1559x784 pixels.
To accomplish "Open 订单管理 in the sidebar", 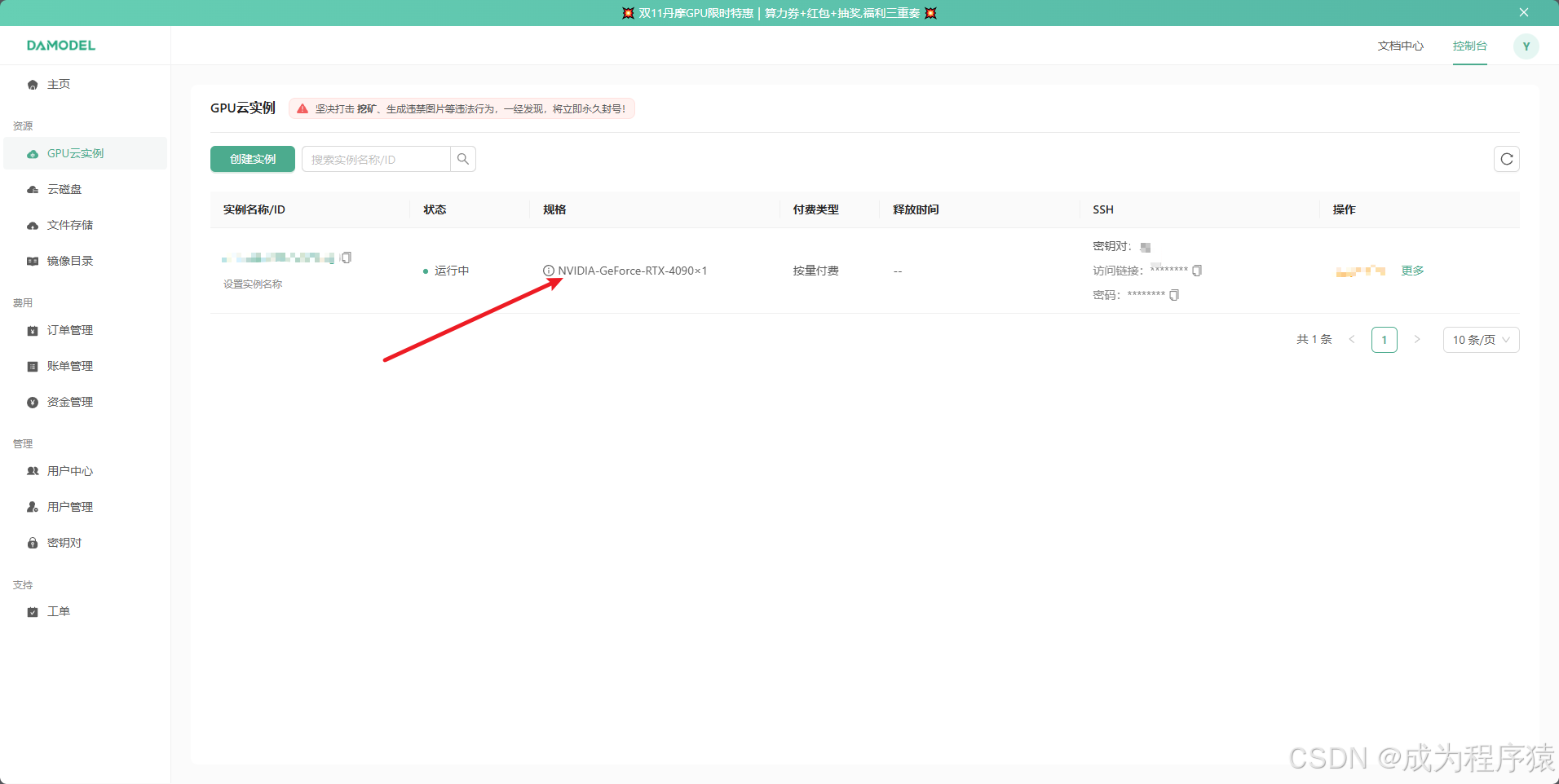I will (85, 330).
